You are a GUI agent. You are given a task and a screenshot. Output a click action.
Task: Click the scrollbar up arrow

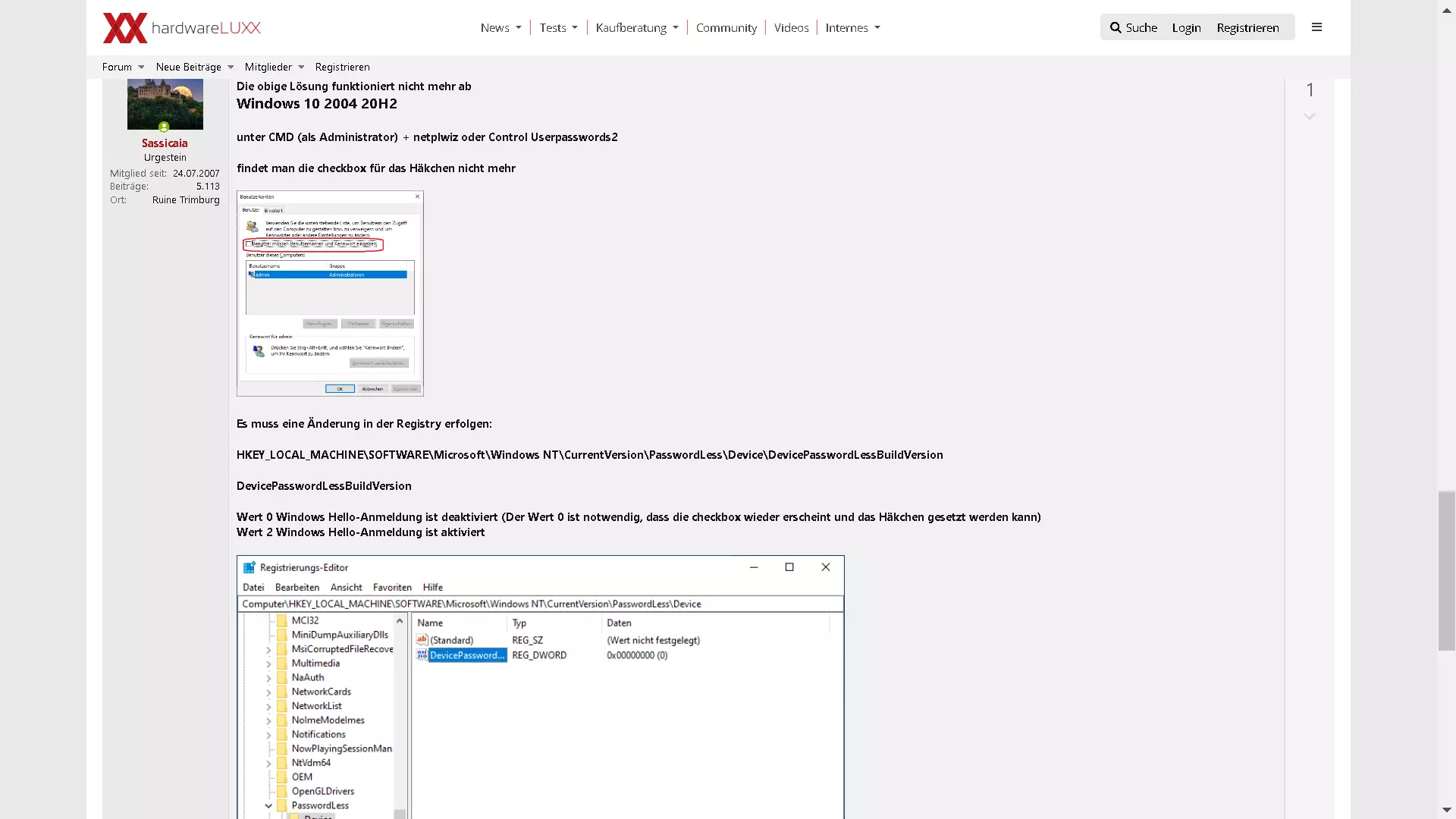tap(1446, 11)
